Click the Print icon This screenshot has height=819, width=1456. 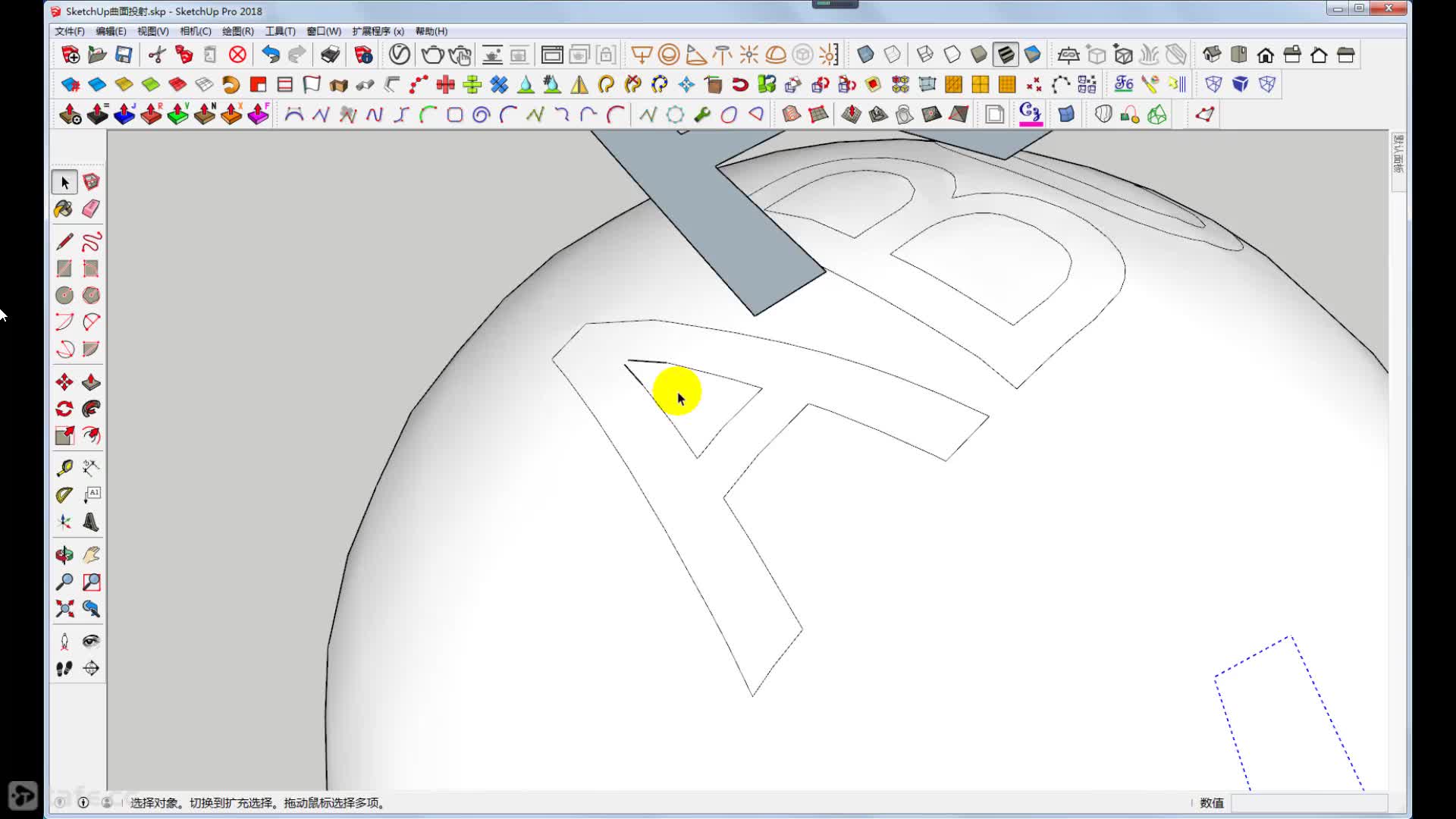click(x=330, y=55)
